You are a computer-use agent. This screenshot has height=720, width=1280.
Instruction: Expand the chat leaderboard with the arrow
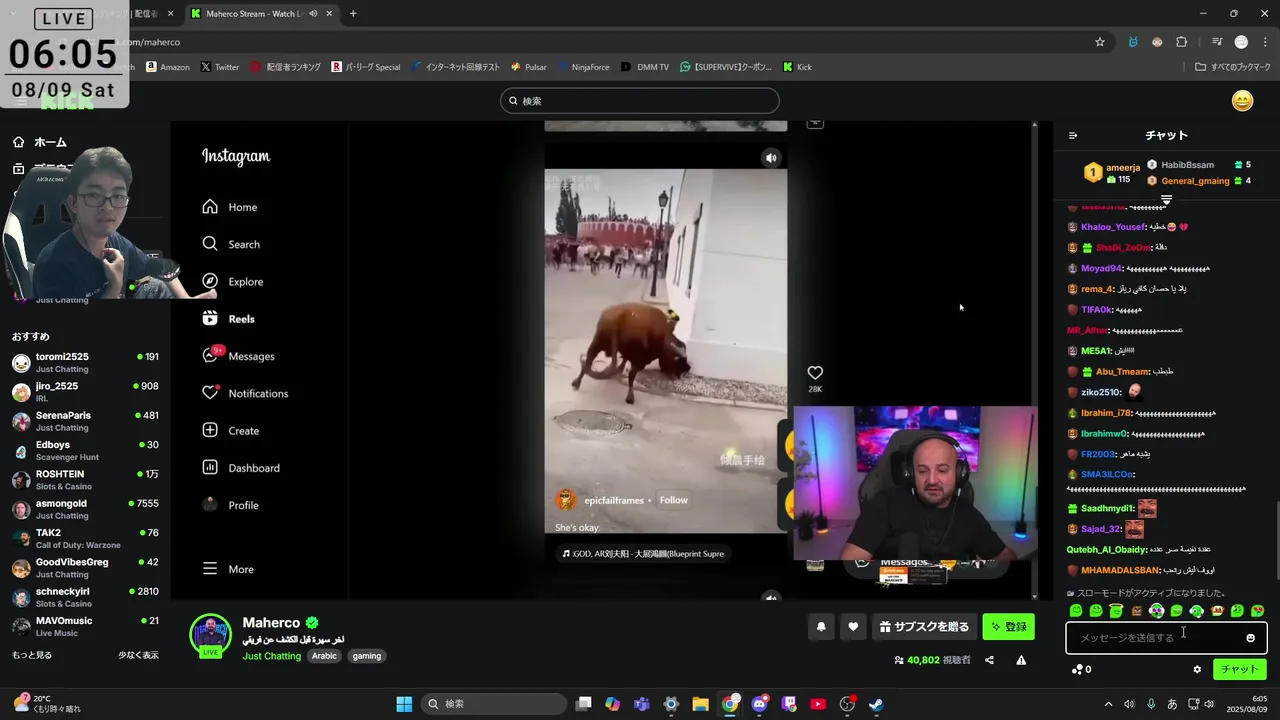tap(1166, 201)
